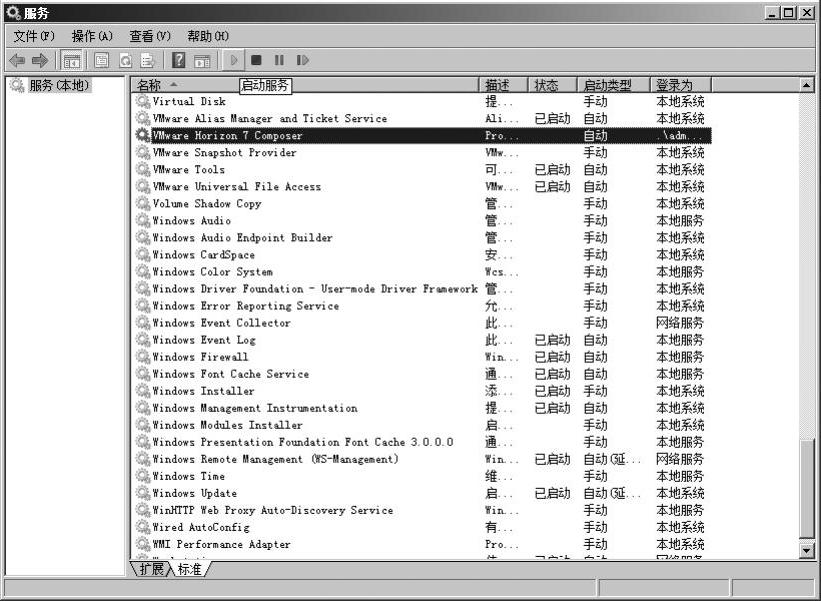Sort by the 启动类型 column header
Image resolution: width=821 pixels, height=601 pixels.
(x=614, y=85)
